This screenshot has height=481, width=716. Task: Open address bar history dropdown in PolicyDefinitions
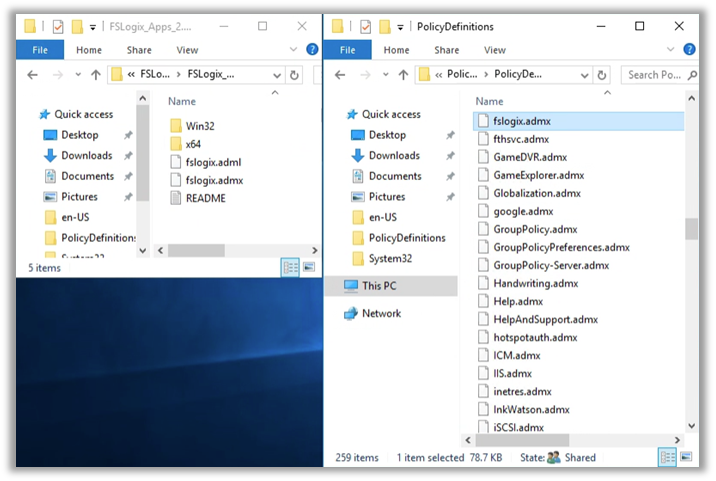(582, 74)
